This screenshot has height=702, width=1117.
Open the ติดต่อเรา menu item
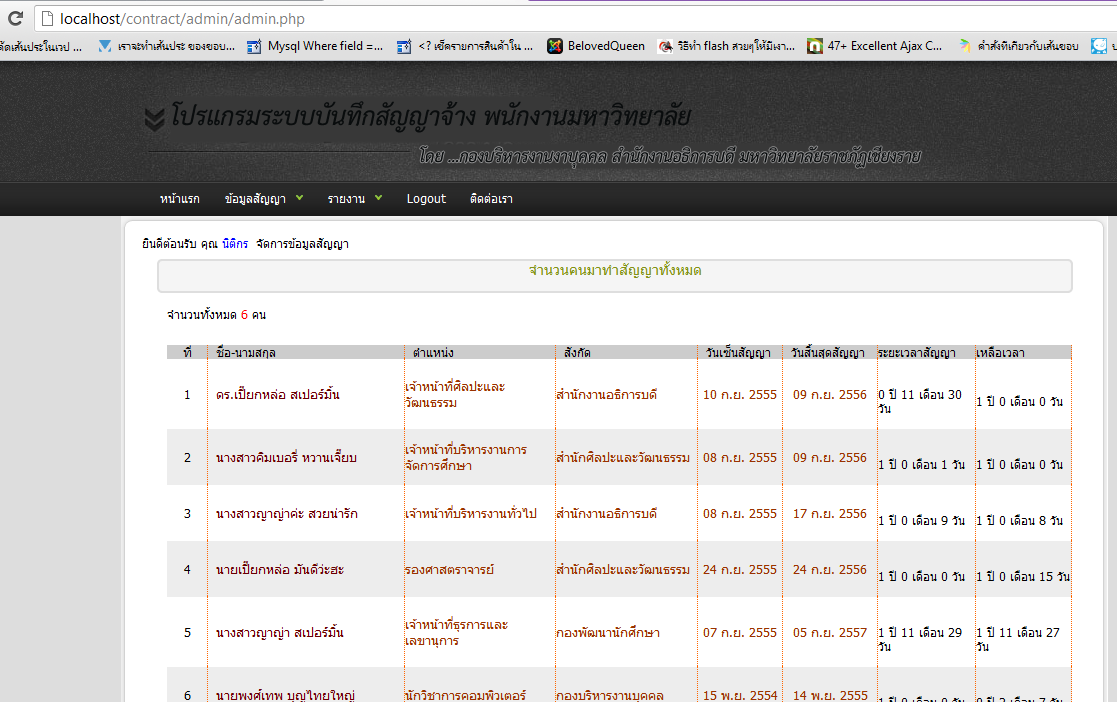pyautogui.click(x=491, y=199)
